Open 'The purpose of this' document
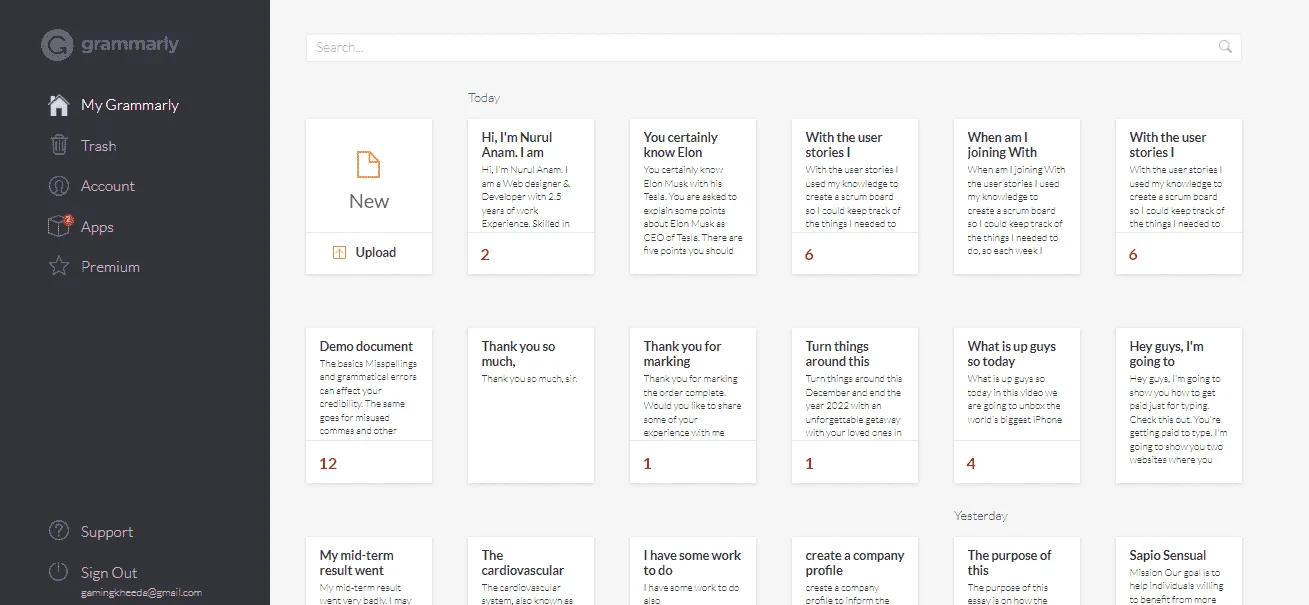The width and height of the screenshot is (1309, 605). coord(1017,571)
